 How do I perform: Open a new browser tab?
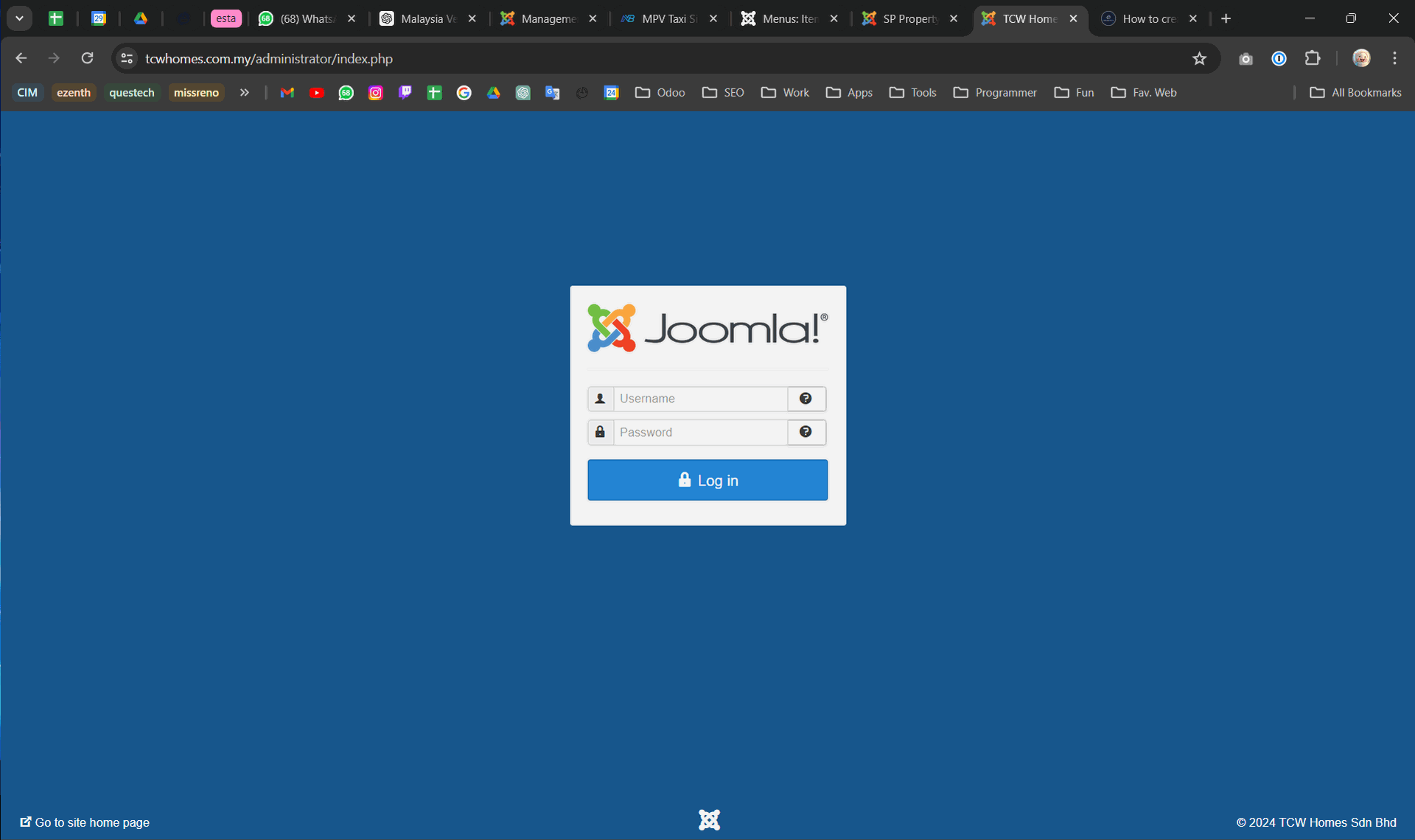tap(1226, 18)
